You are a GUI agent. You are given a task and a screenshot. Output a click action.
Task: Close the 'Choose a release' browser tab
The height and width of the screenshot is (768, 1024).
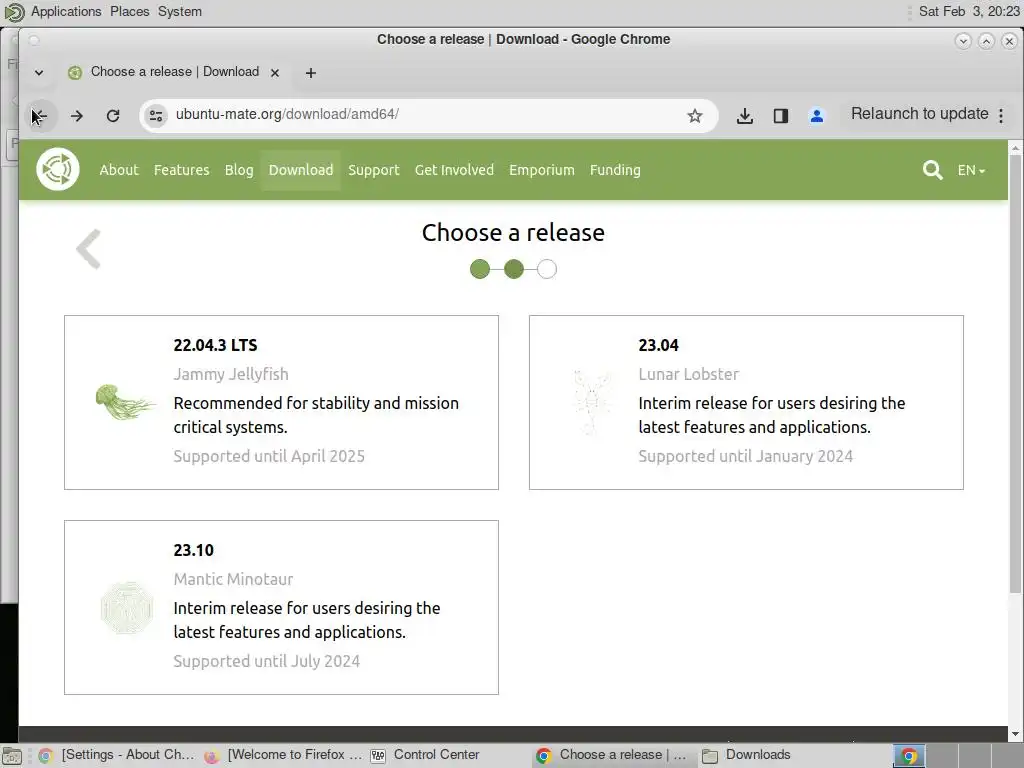click(275, 72)
